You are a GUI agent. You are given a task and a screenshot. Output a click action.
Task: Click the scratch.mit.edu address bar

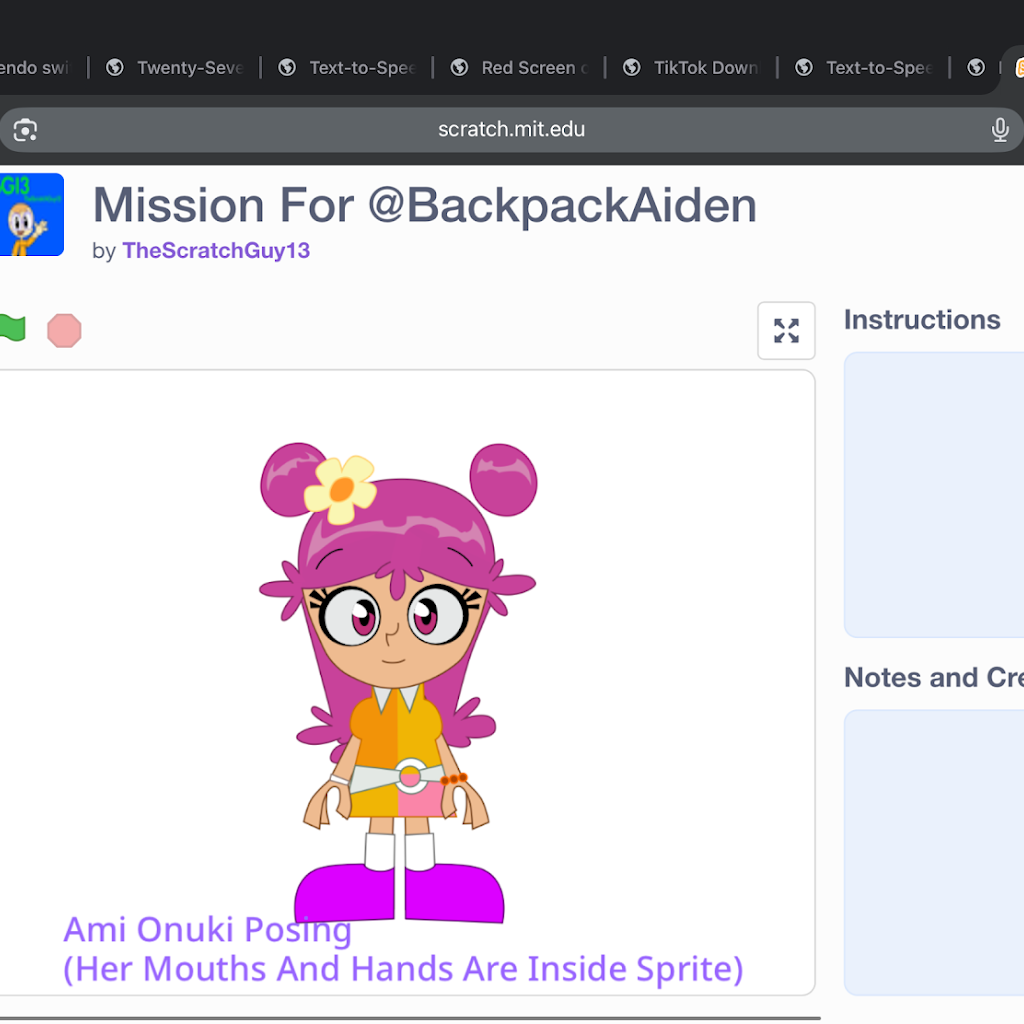click(x=511, y=129)
